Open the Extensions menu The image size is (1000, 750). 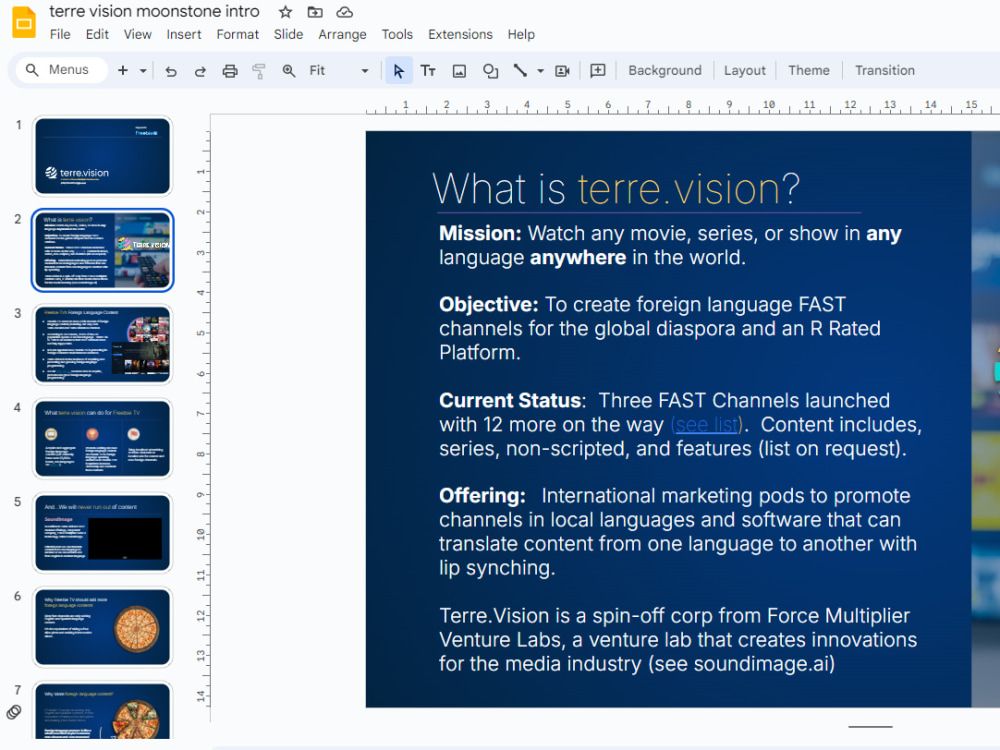[460, 34]
